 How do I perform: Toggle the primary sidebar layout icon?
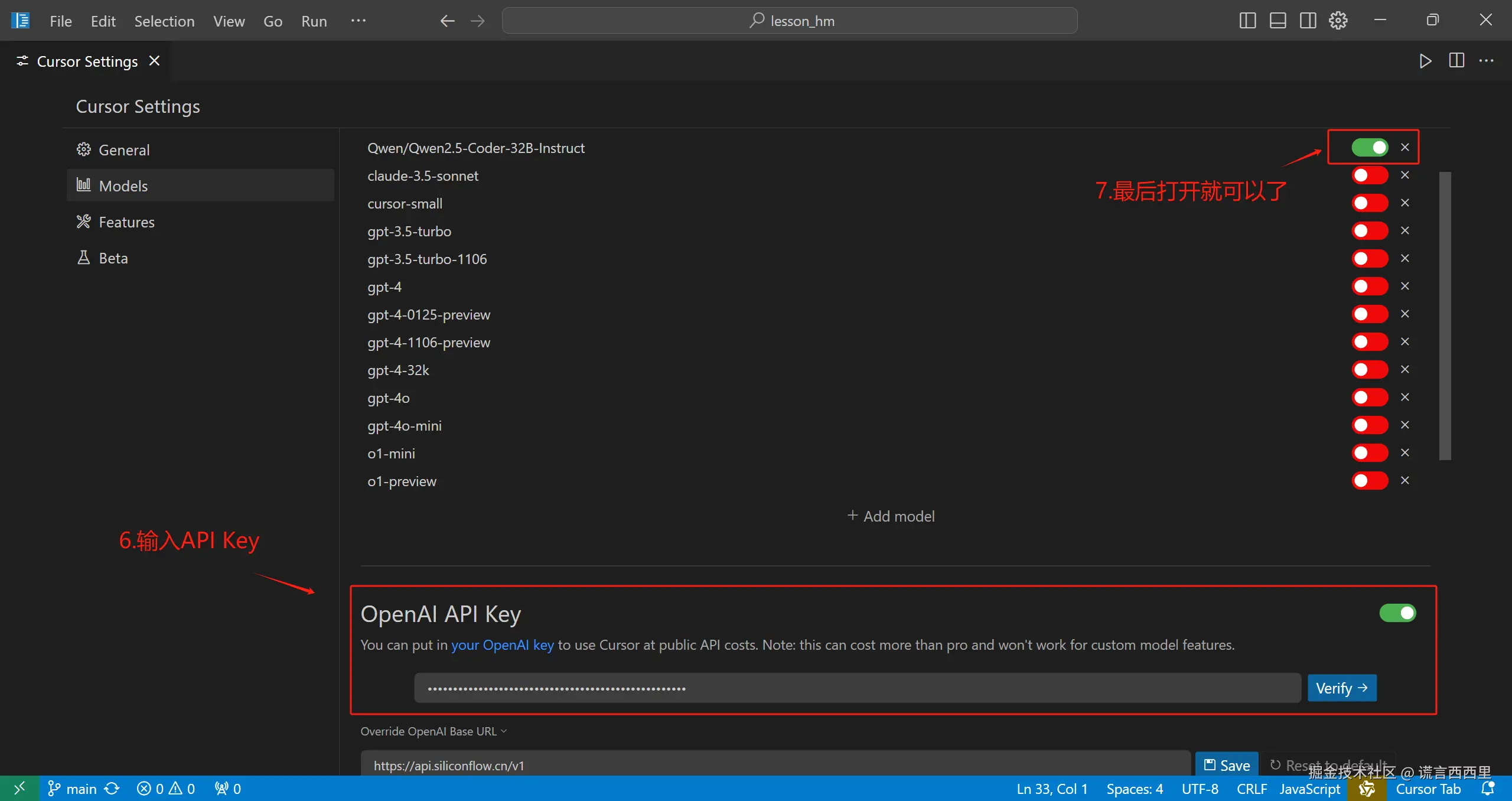tap(1247, 21)
